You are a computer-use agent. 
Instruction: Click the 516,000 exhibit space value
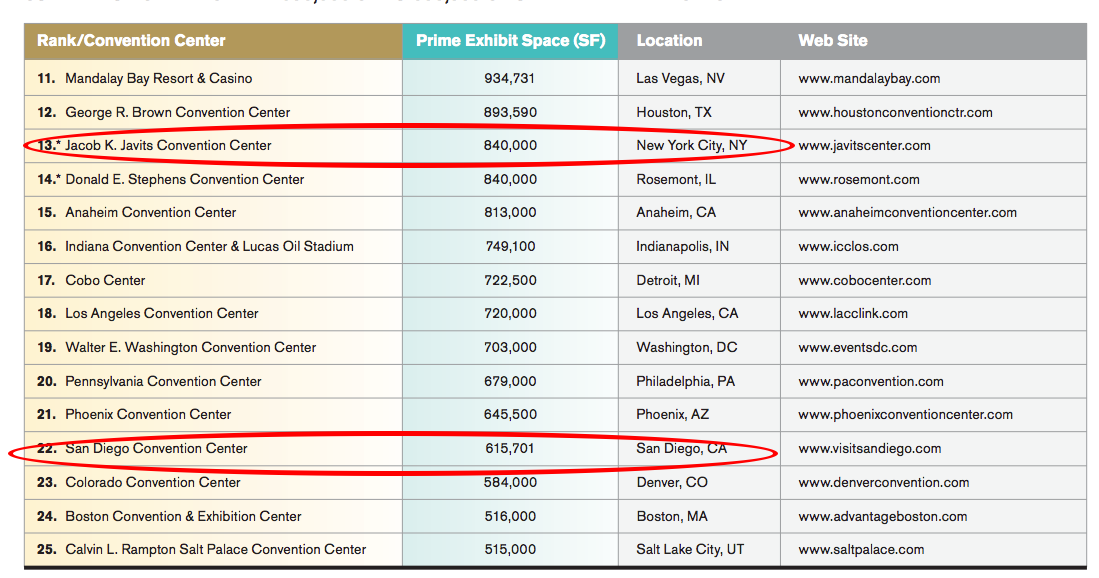tap(510, 516)
